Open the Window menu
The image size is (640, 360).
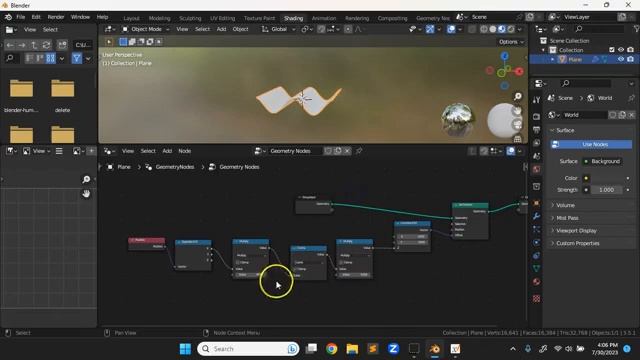pos(80,17)
